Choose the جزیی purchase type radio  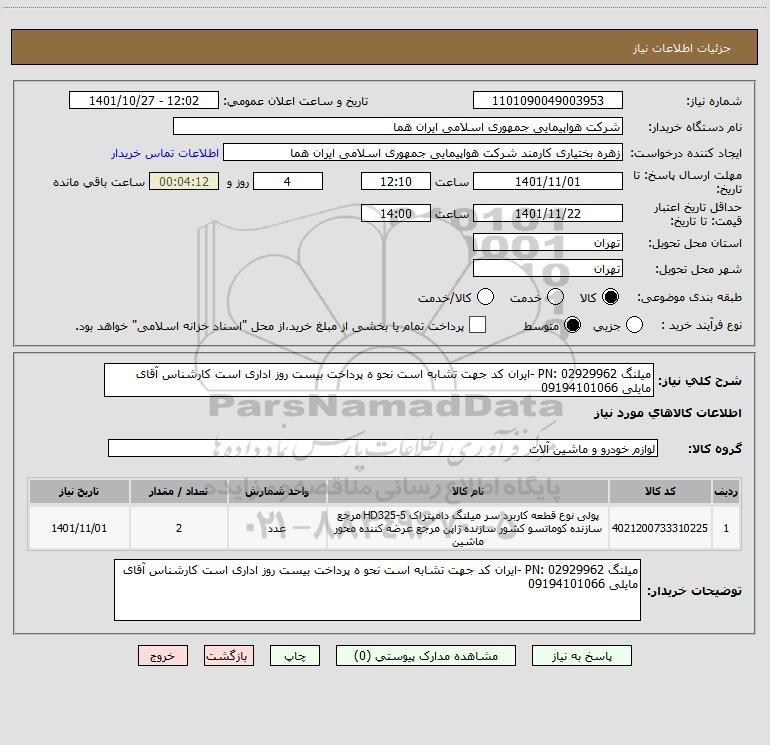tap(634, 325)
